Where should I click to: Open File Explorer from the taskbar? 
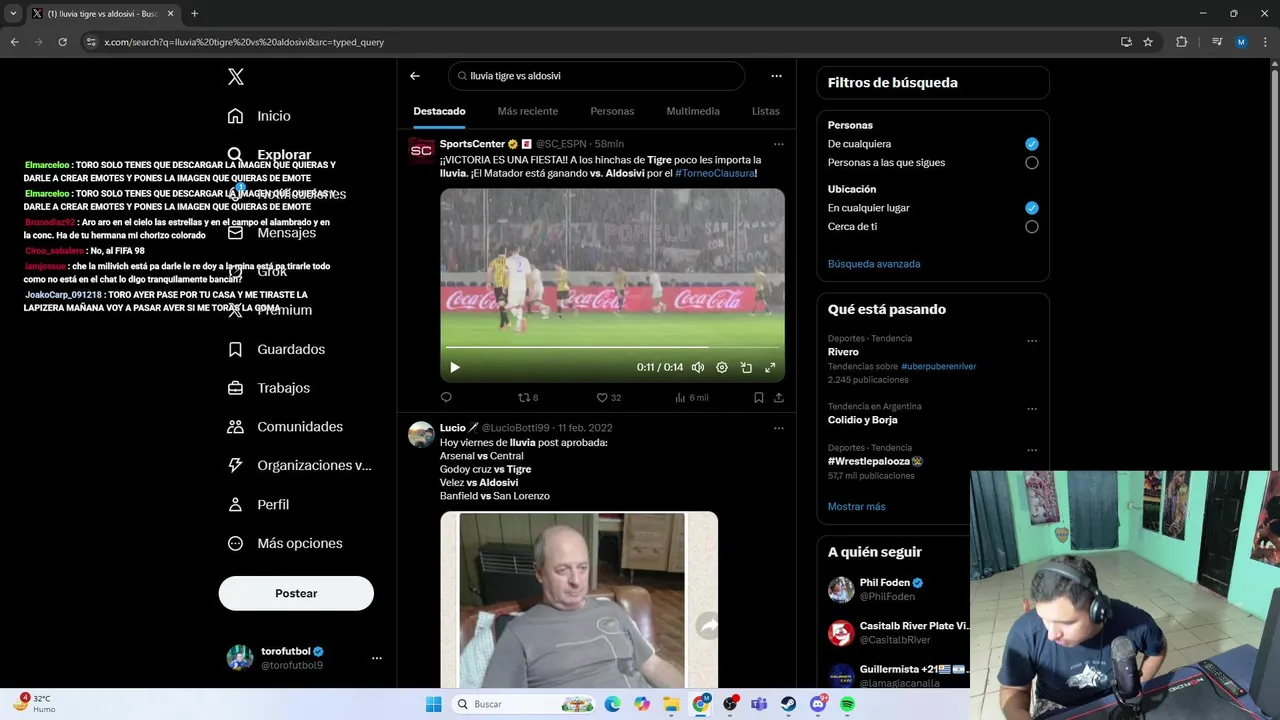pos(671,704)
